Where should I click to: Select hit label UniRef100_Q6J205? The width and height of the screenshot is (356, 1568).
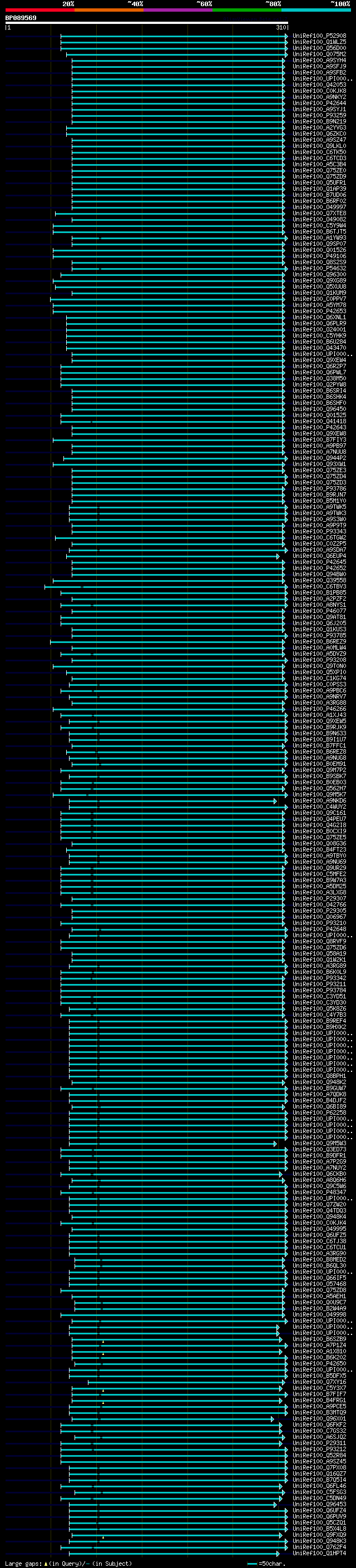click(319, 623)
